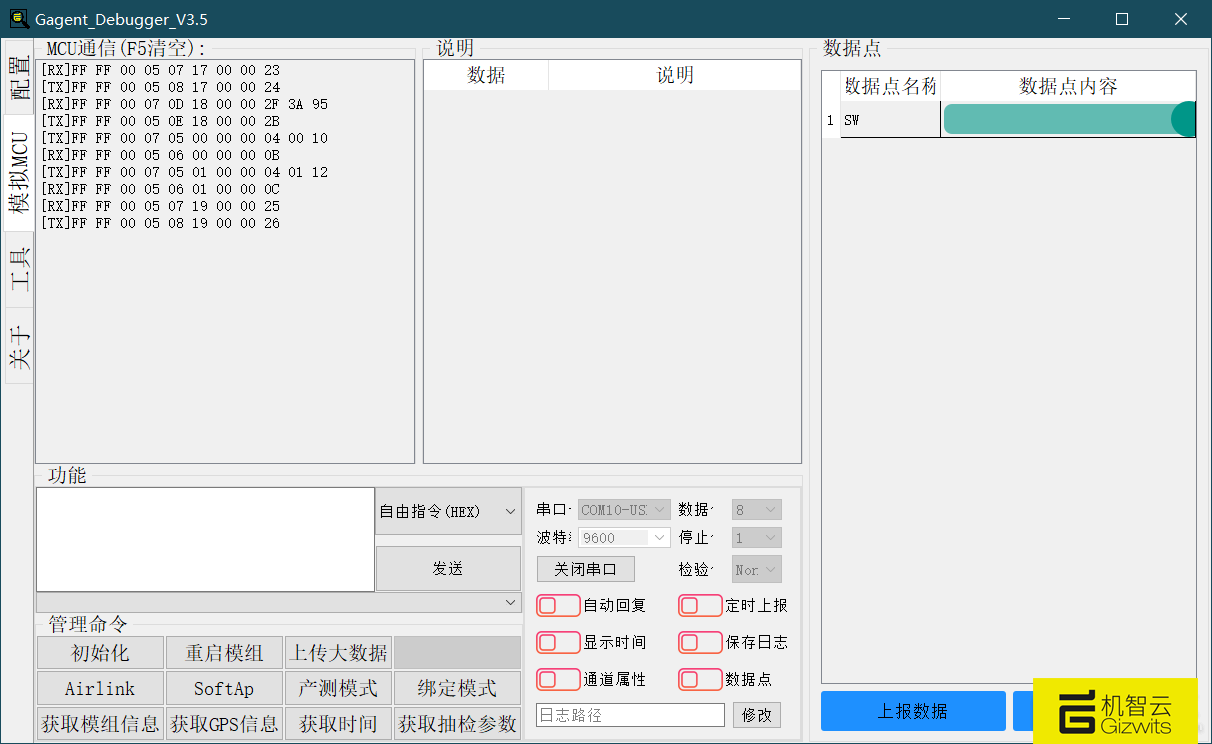Click the Gagent Debugger app icon in title bar
Viewport: 1212px width, 744px height.
[18, 19]
